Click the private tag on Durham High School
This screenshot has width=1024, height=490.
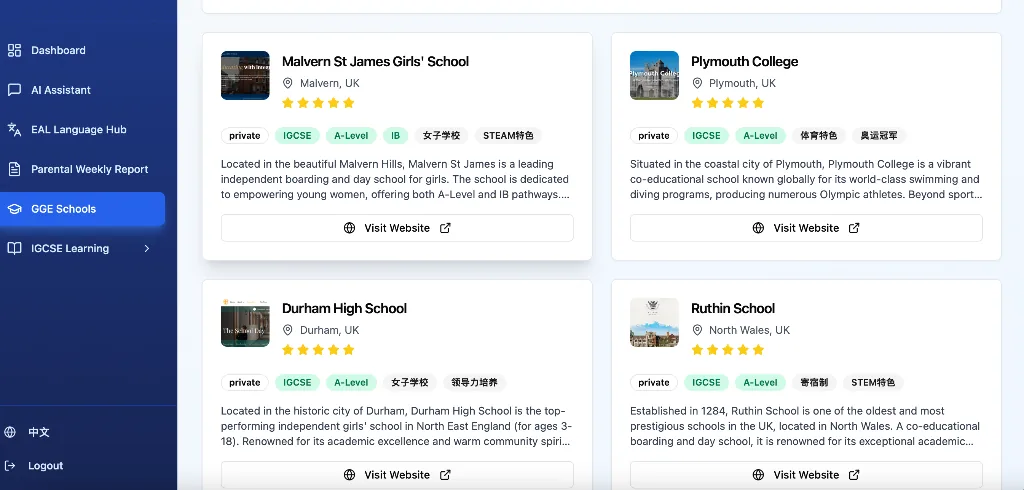[x=245, y=383]
